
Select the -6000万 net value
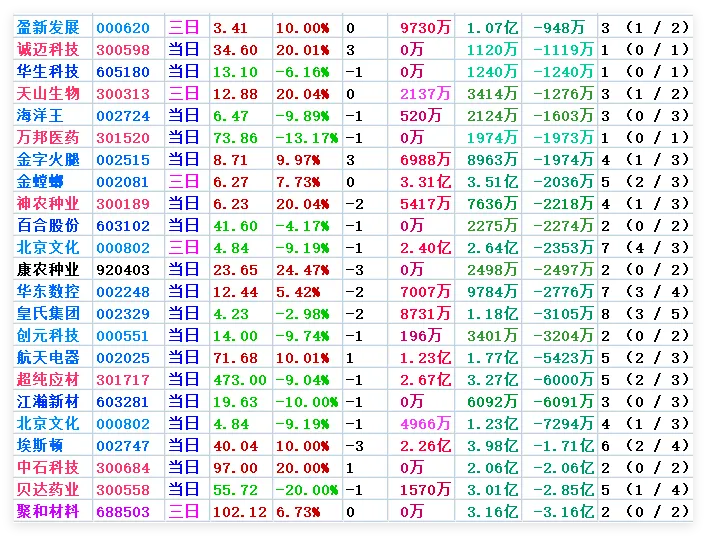coord(563,380)
